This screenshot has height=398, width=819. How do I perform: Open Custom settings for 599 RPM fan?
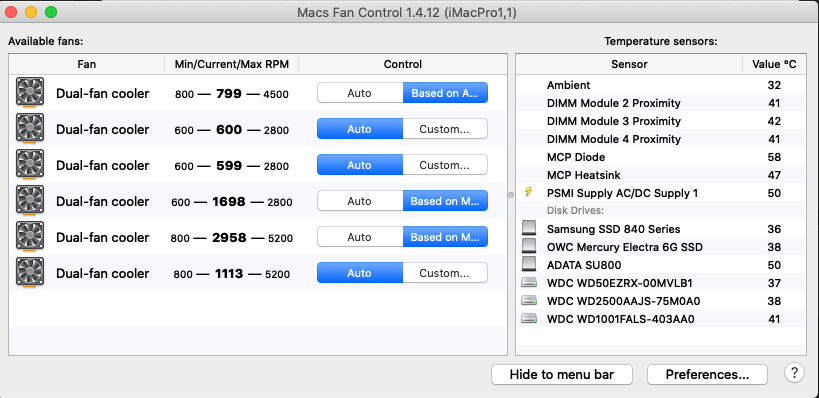click(x=445, y=165)
